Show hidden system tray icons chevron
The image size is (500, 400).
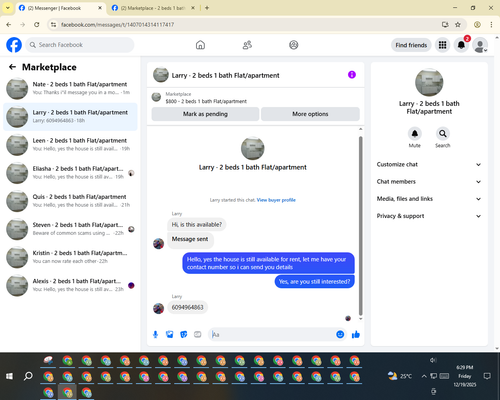(x=424, y=376)
